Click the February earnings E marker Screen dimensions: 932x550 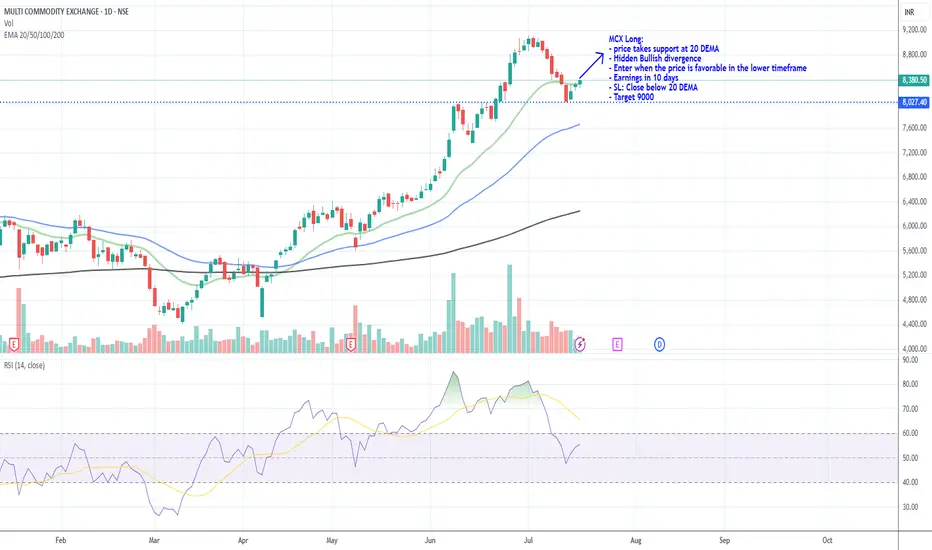[13, 344]
